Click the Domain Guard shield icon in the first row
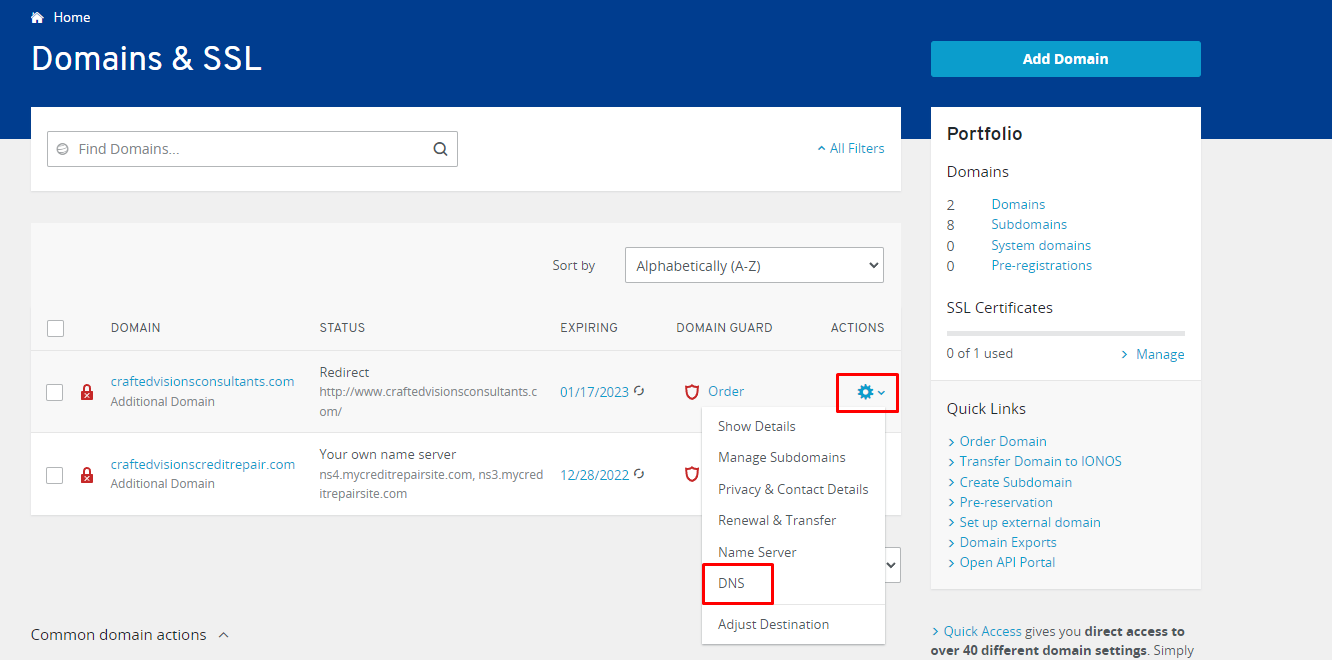 tap(691, 392)
